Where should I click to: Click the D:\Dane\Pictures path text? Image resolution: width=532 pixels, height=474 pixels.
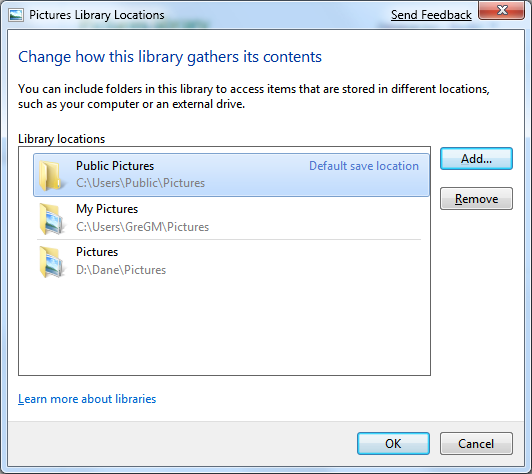(x=121, y=270)
